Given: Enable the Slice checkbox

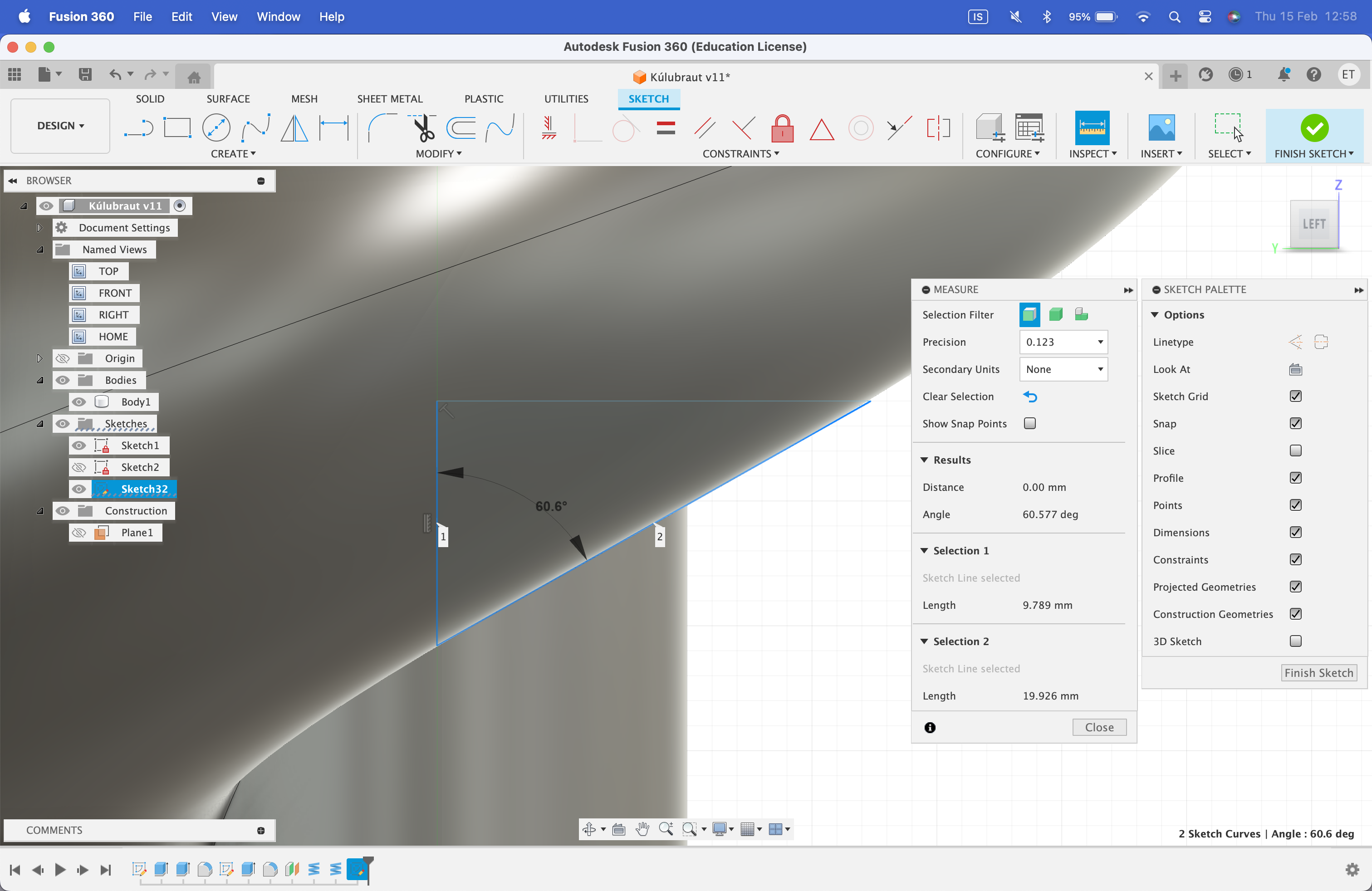Looking at the screenshot, I should (x=1295, y=450).
